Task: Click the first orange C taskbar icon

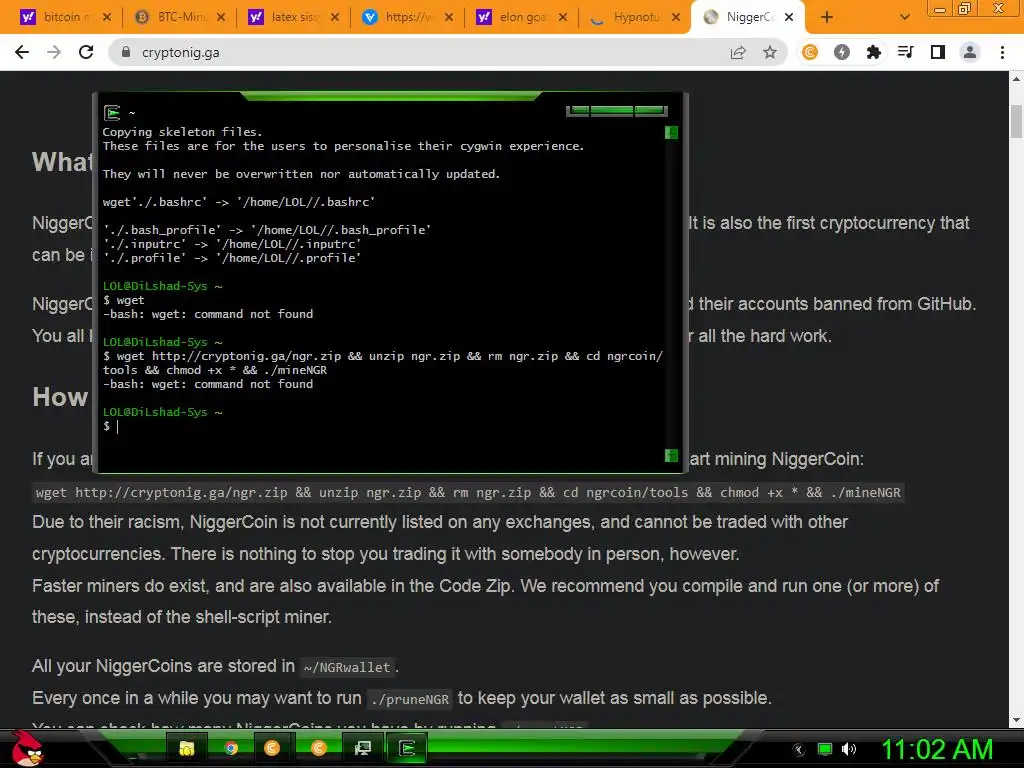Action: click(272, 748)
